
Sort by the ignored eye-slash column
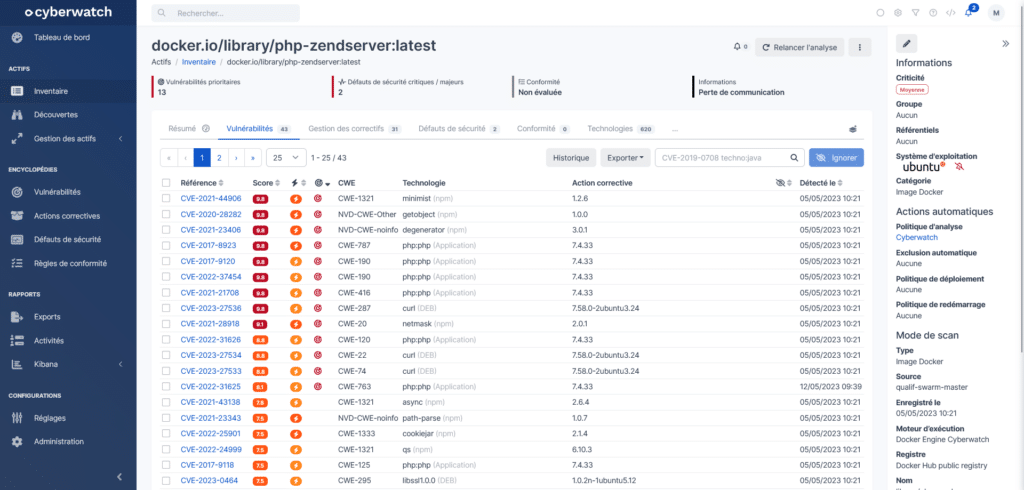click(x=783, y=183)
